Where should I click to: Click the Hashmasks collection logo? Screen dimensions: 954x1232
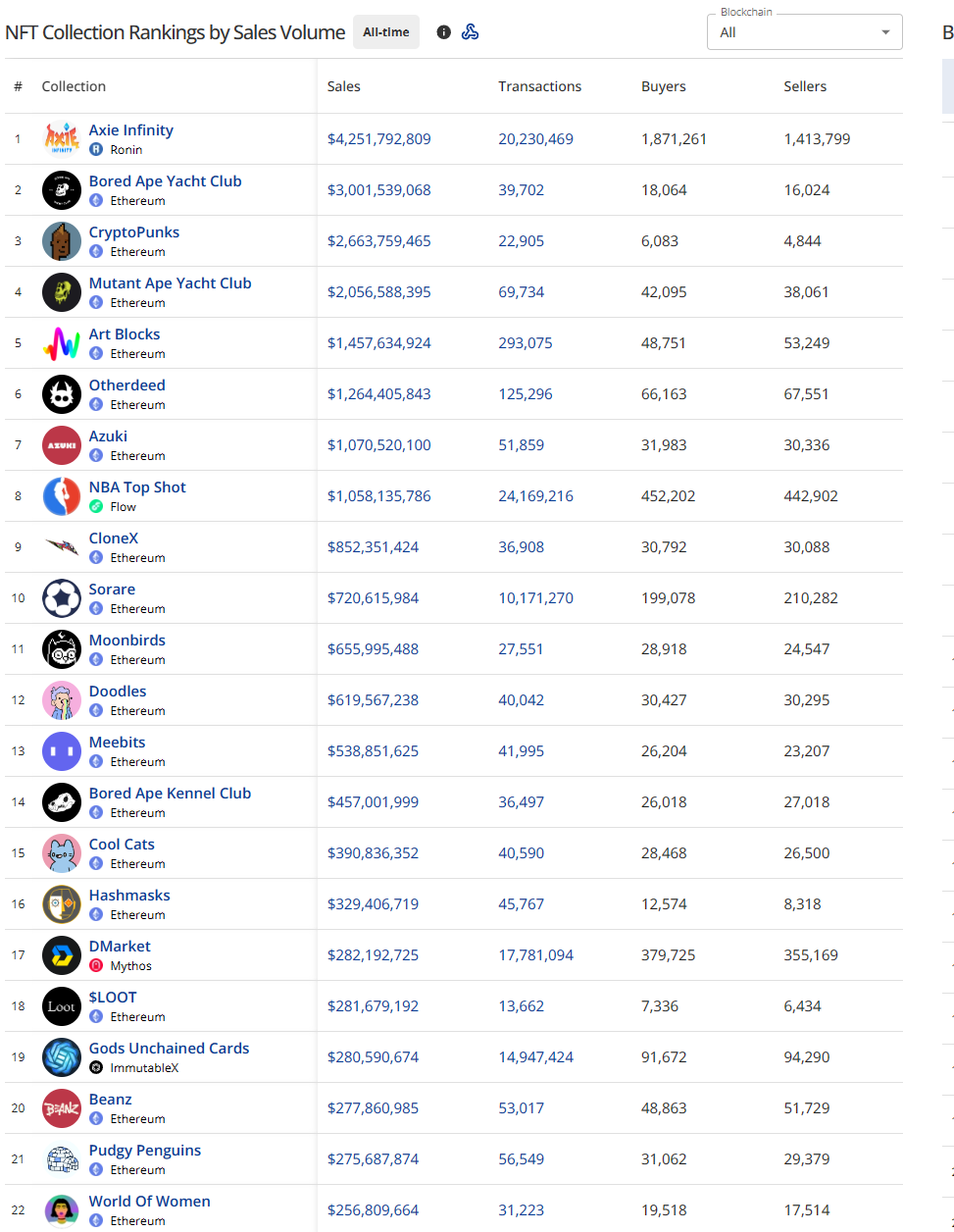tap(62, 904)
